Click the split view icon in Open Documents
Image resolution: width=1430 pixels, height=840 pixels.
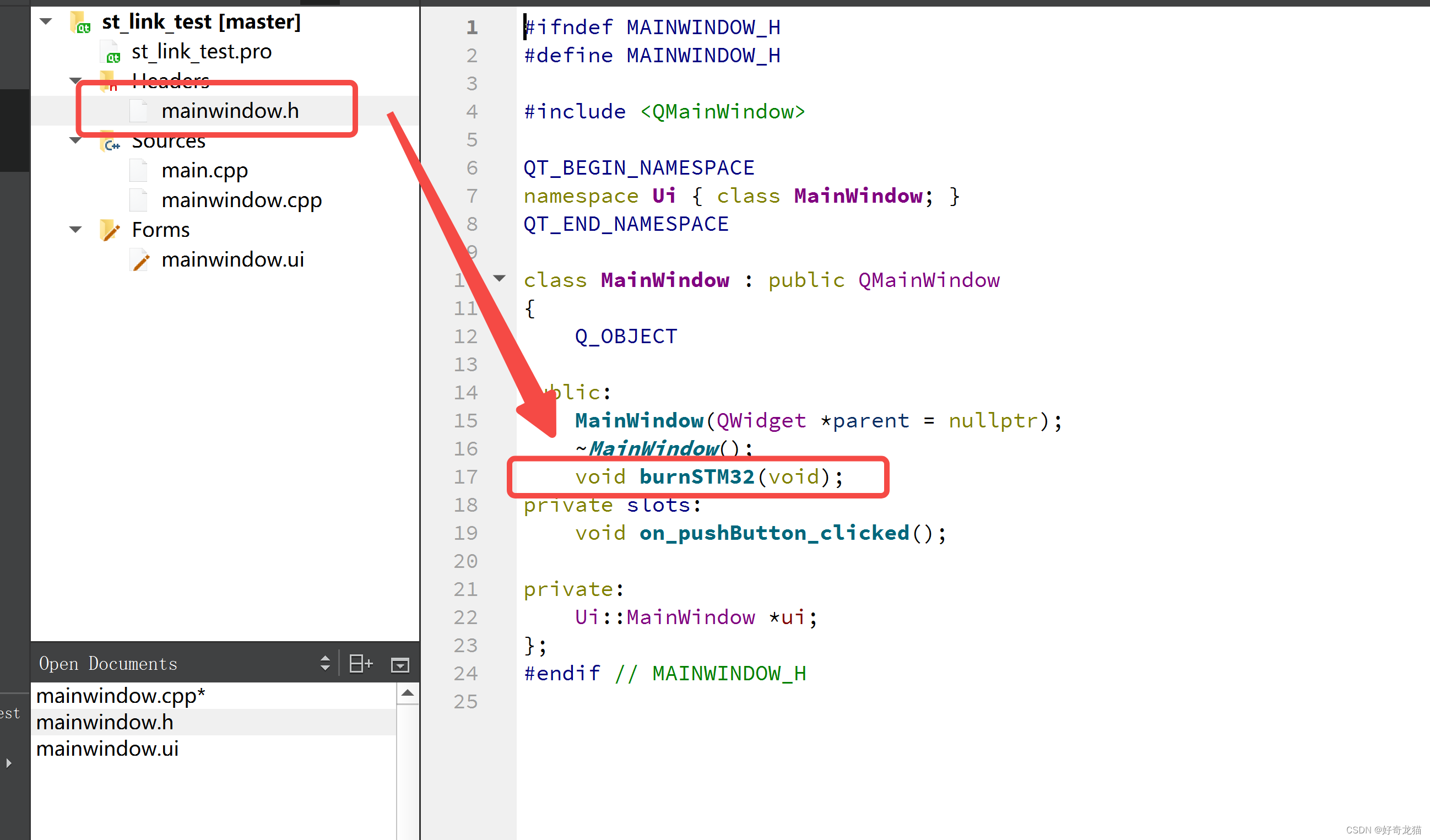pos(360,664)
